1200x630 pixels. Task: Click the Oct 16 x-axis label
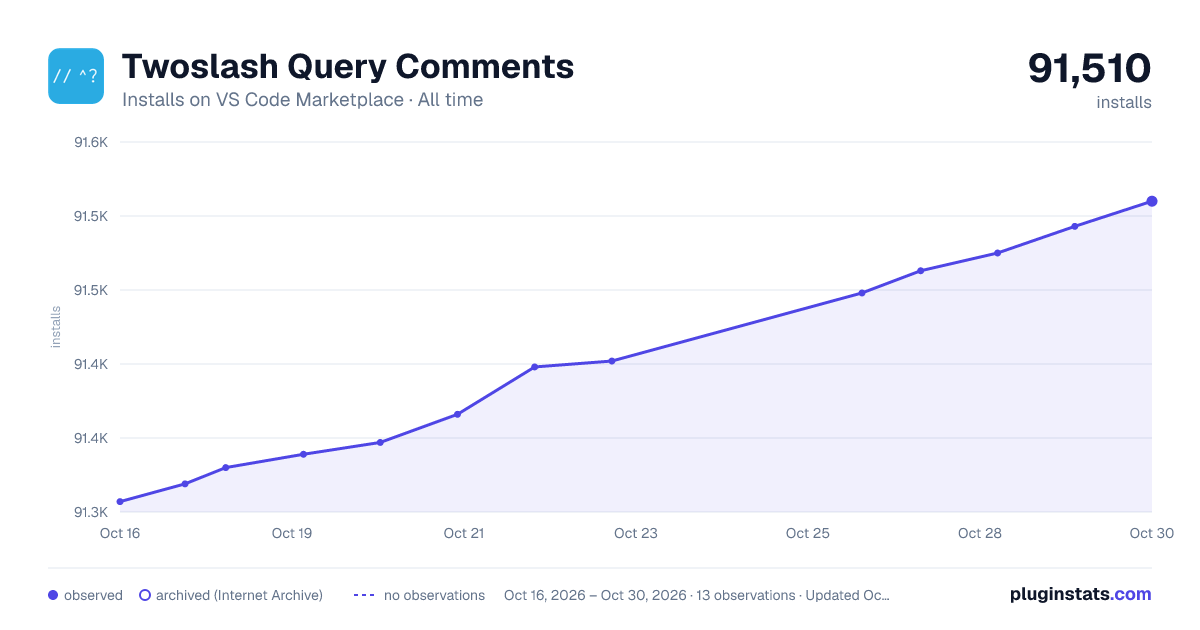120,533
